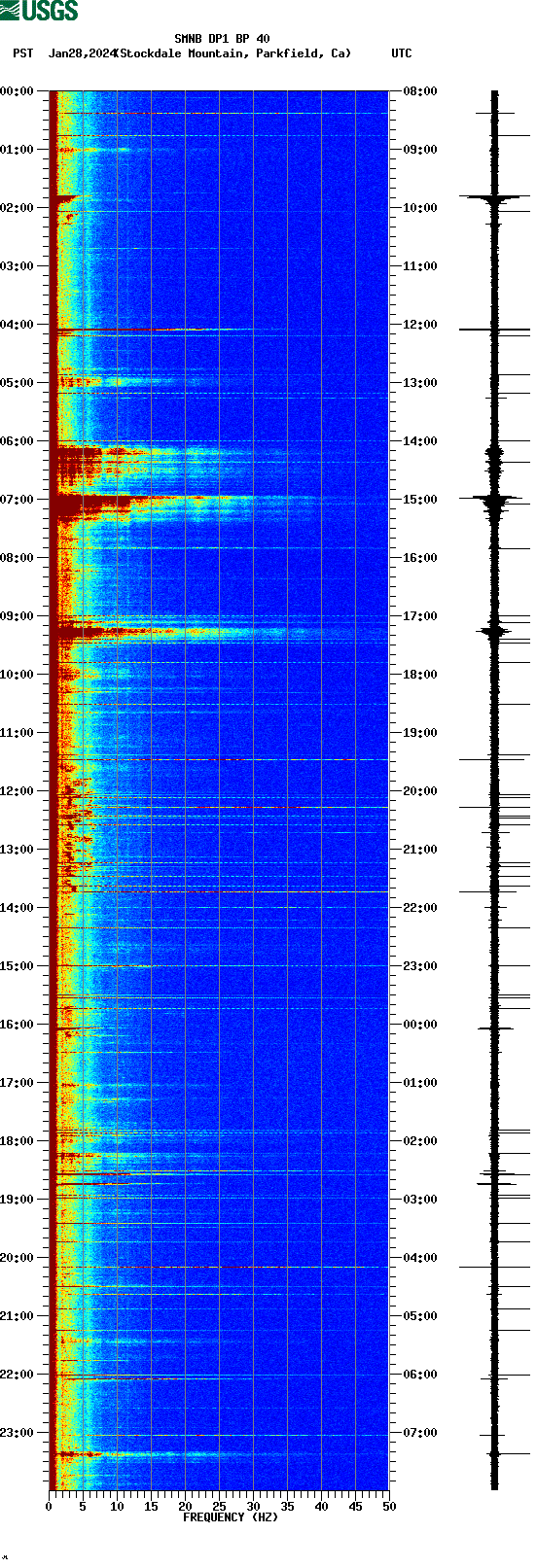
Task: Click the '15' frequency axis tick label
Action: (x=151, y=1507)
